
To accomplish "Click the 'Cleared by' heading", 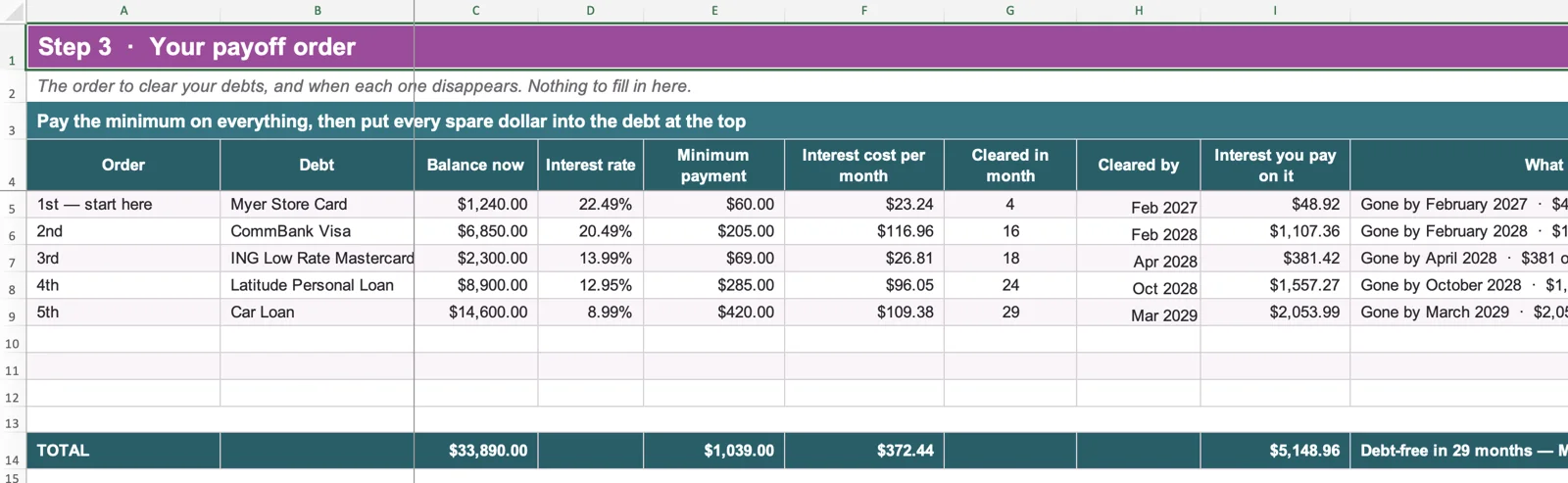I will 1139,165.
